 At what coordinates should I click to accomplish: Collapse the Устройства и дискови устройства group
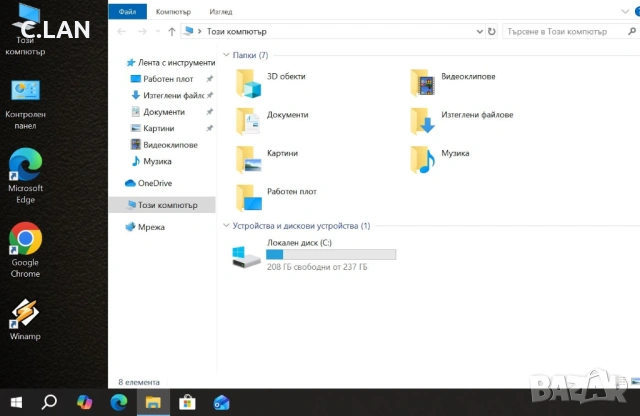[226, 225]
